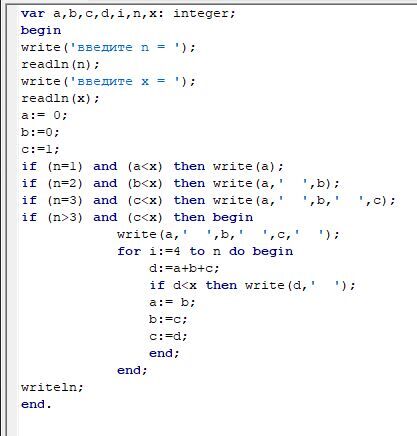The height and width of the screenshot is (436, 417).
Task: Click the c:=d; line inside the loop
Action: click(x=168, y=336)
